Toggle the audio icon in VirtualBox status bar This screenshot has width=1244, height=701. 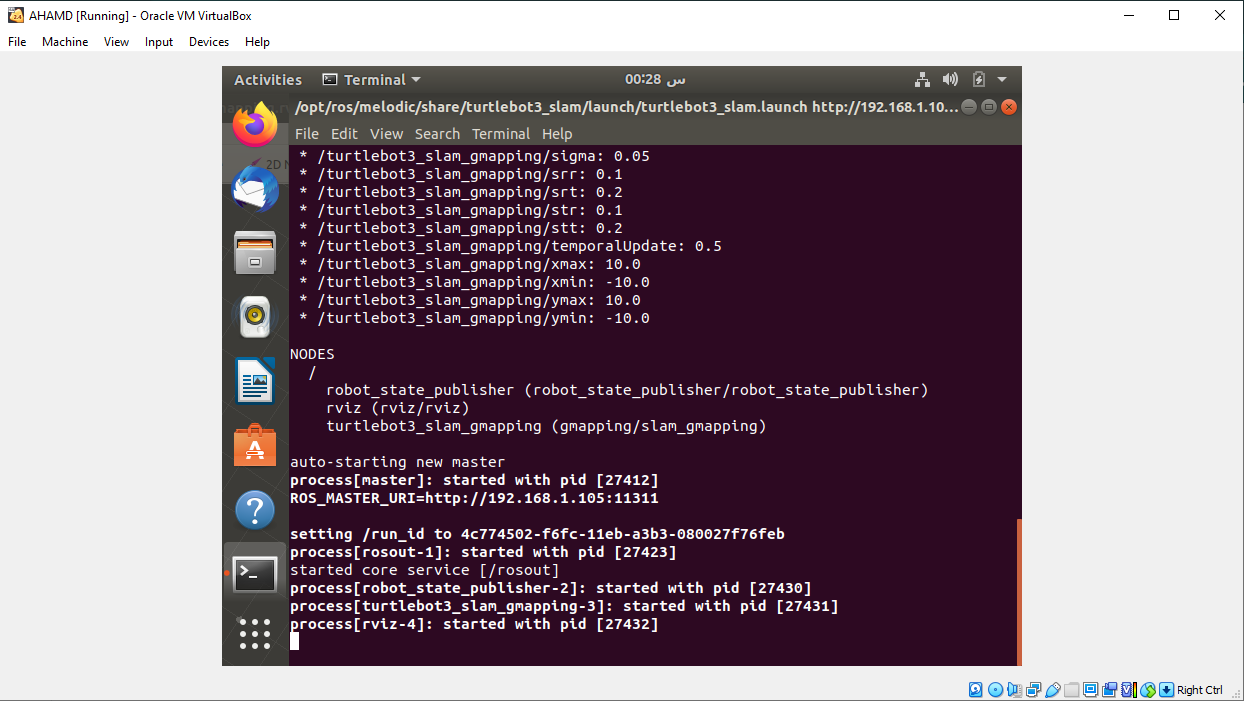coord(1013,689)
